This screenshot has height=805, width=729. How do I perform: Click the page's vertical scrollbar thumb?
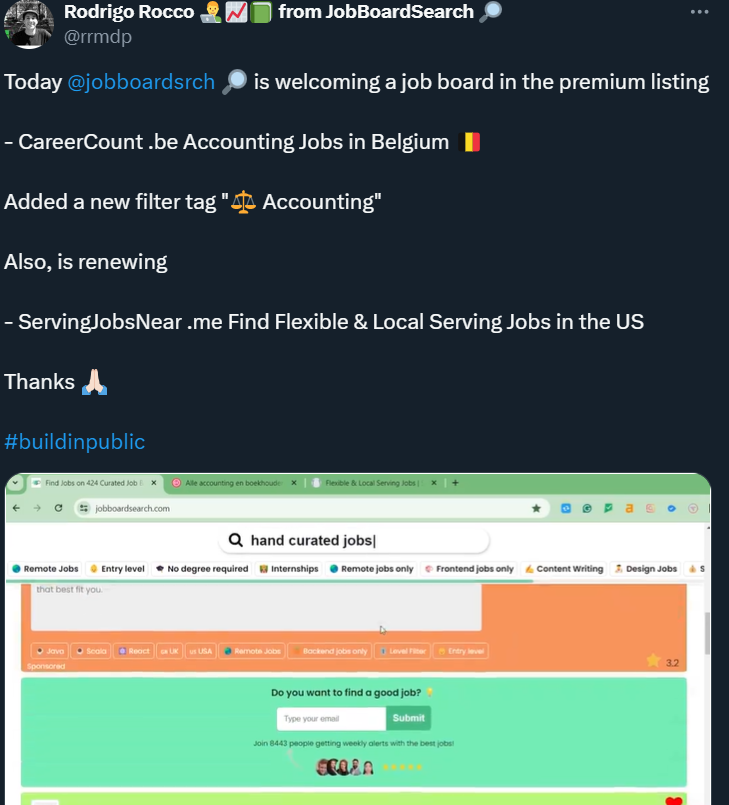click(x=707, y=634)
